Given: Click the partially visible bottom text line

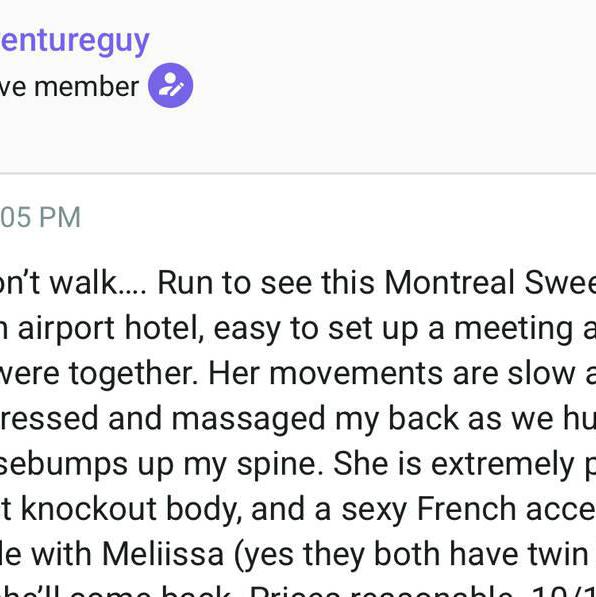Looking at the screenshot, I should (298, 590).
